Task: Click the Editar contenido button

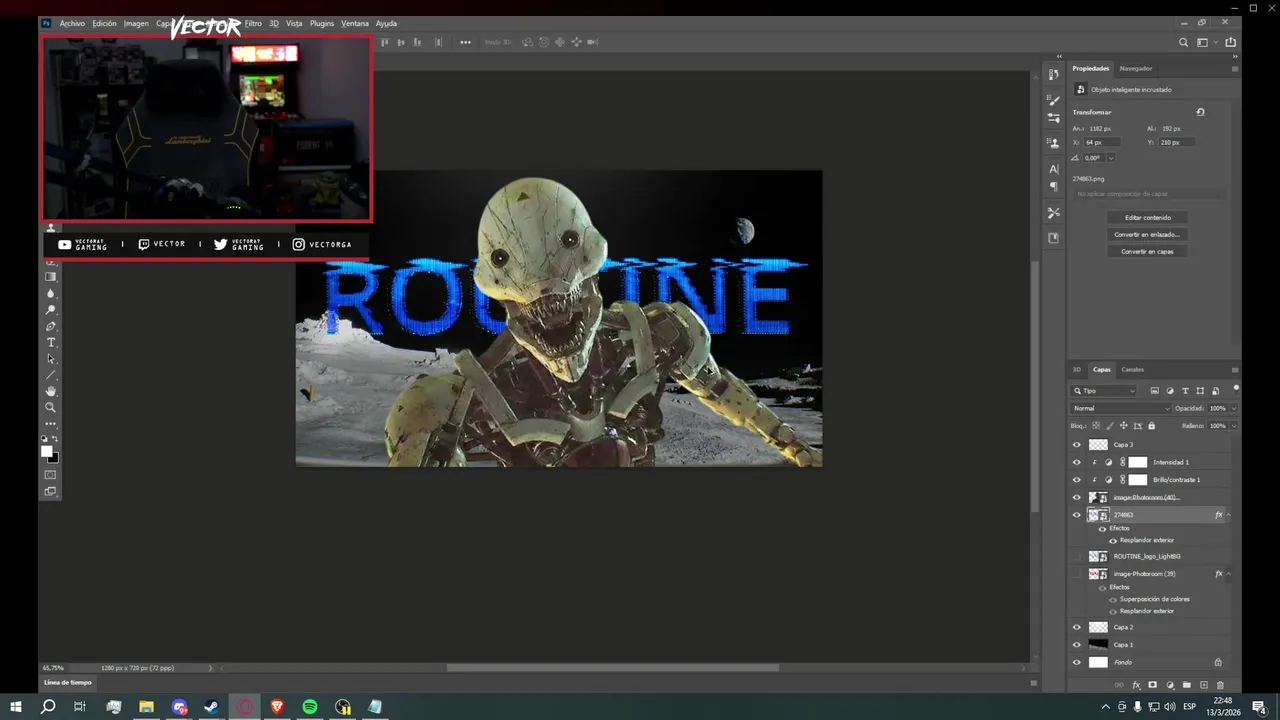Action: point(1147,217)
